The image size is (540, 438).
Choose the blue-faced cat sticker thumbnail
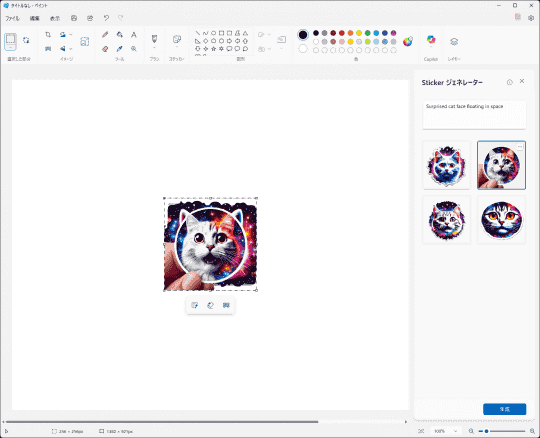446,165
